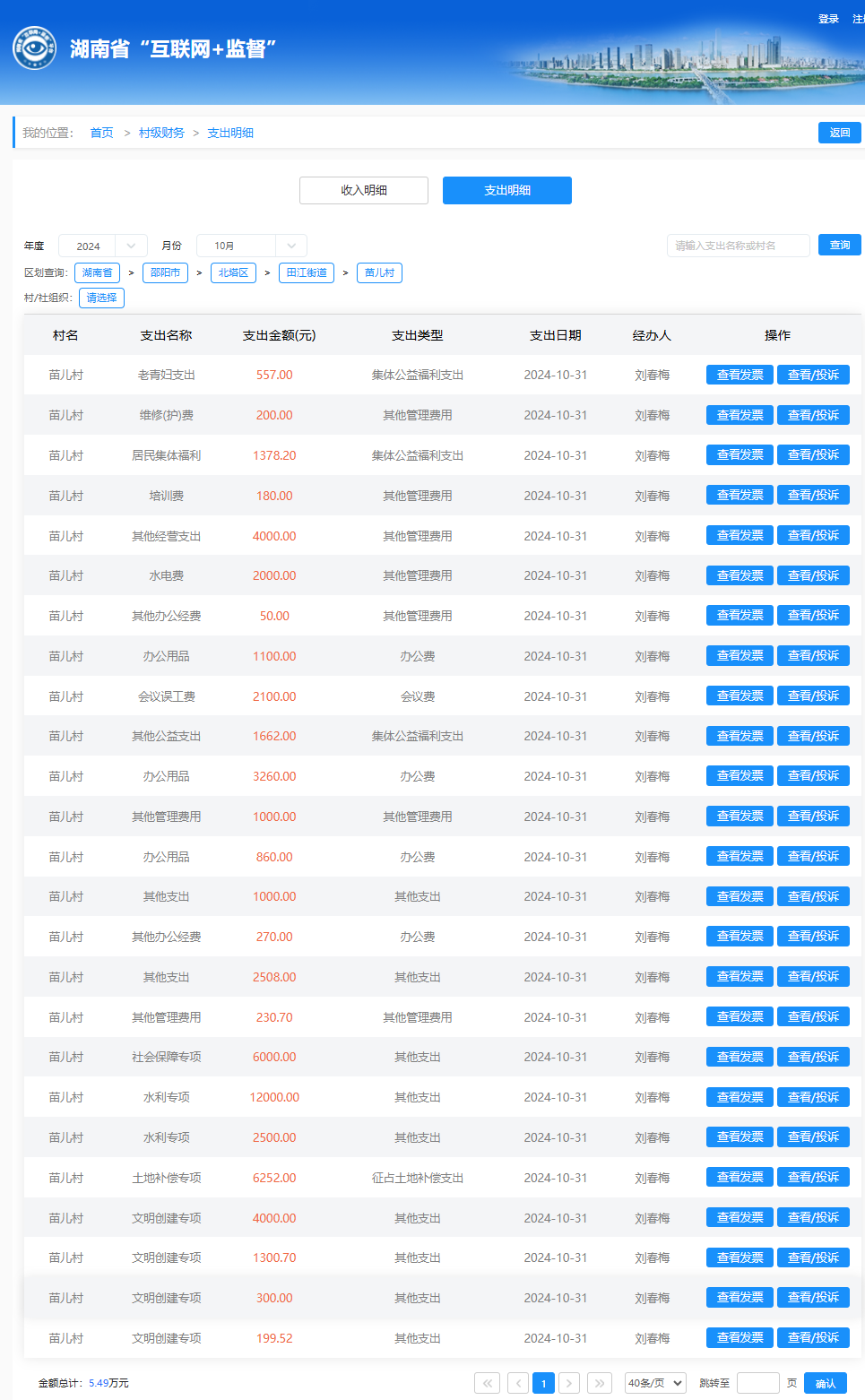Jump to last page arrow
865x1400 pixels.
[600, 1383]
